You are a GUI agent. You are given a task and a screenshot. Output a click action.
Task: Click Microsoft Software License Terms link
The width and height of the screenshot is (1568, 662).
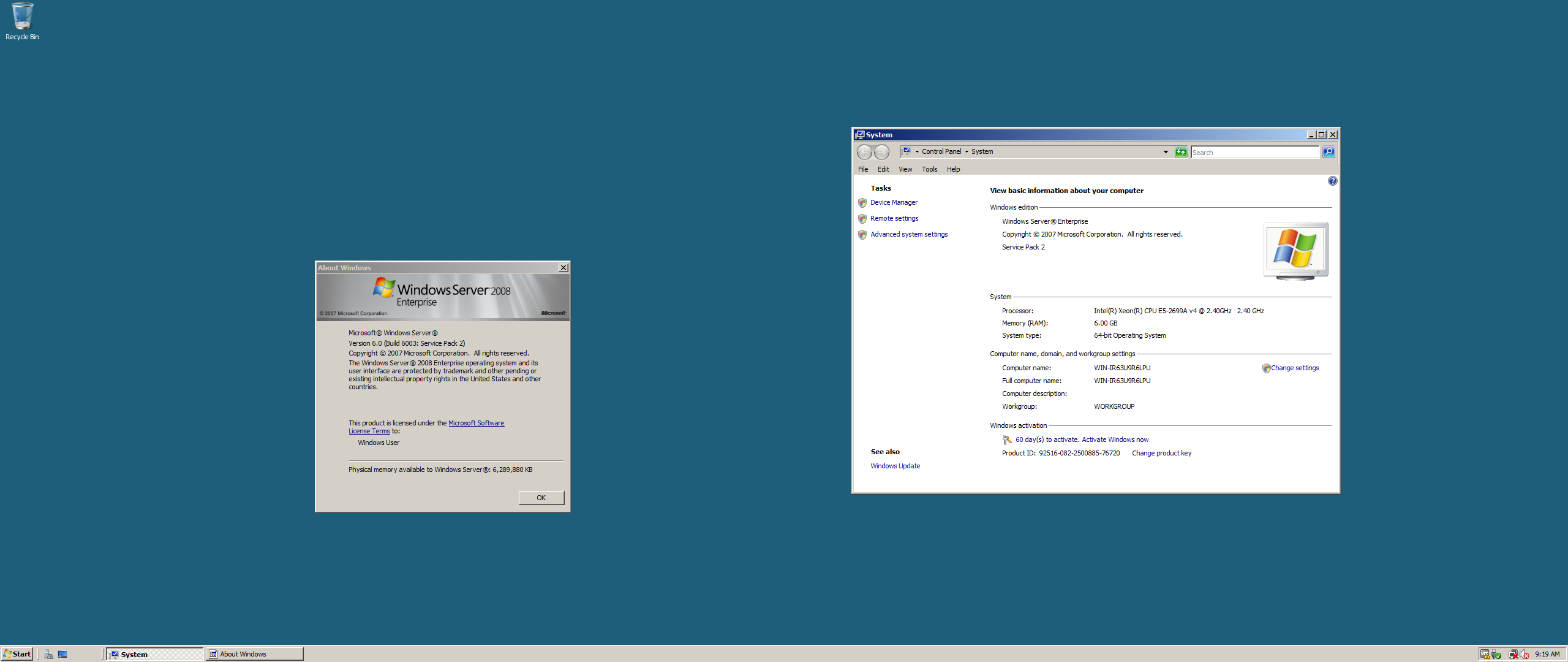click(476, 423)
